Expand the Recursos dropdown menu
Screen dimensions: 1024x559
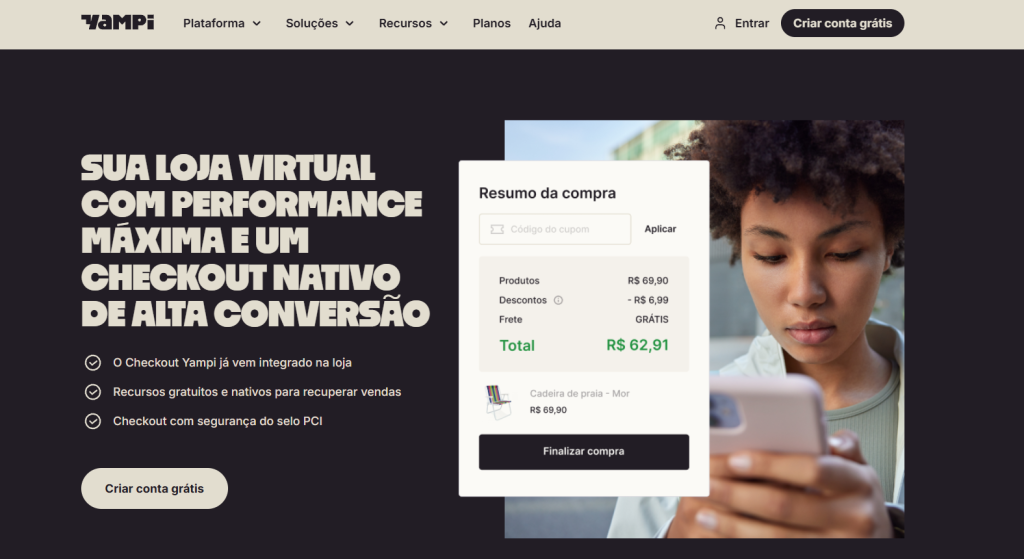413,24
